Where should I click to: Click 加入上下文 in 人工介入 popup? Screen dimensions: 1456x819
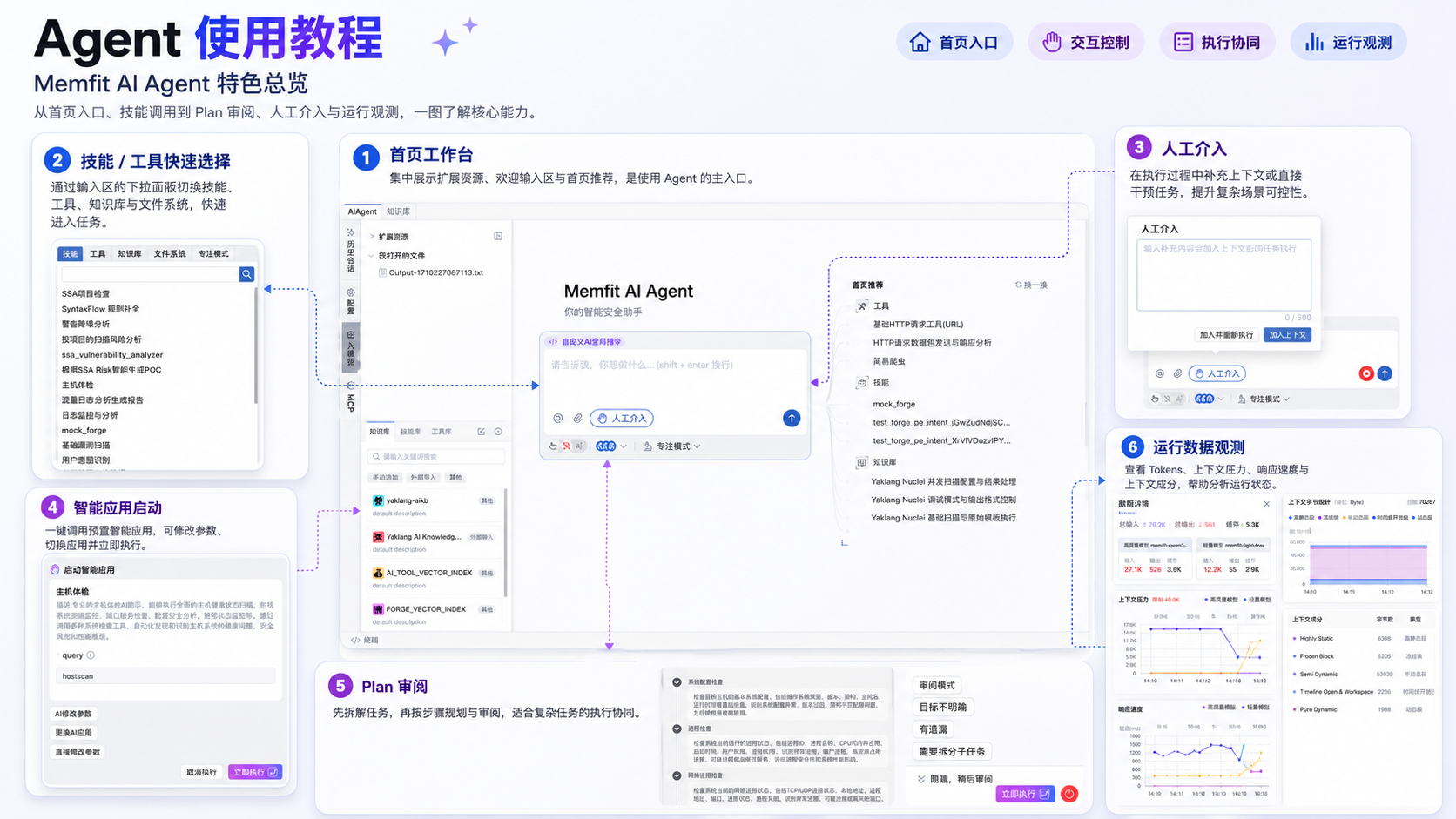click(x=1287, y=335)
